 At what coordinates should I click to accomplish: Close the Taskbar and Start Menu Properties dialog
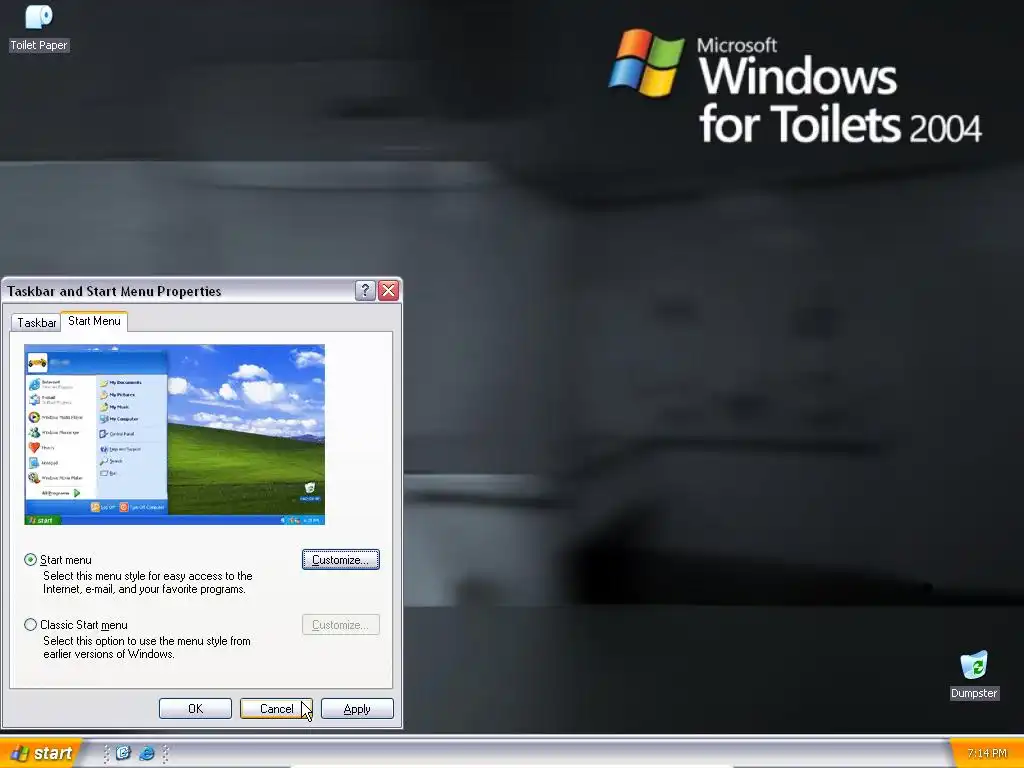pyautogui.click(x=389, y=291)
